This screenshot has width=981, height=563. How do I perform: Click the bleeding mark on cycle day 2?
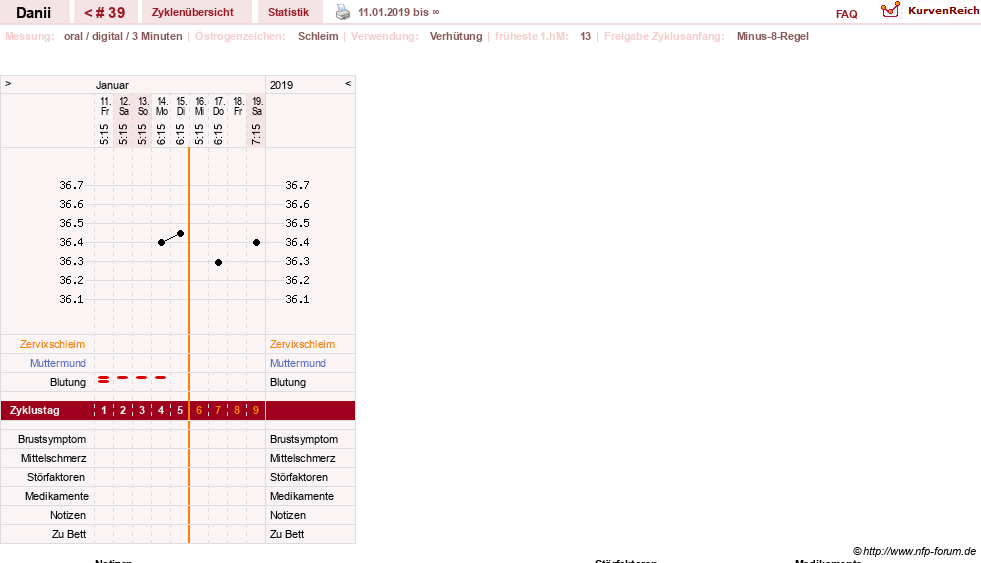click(x=123, y=378)
